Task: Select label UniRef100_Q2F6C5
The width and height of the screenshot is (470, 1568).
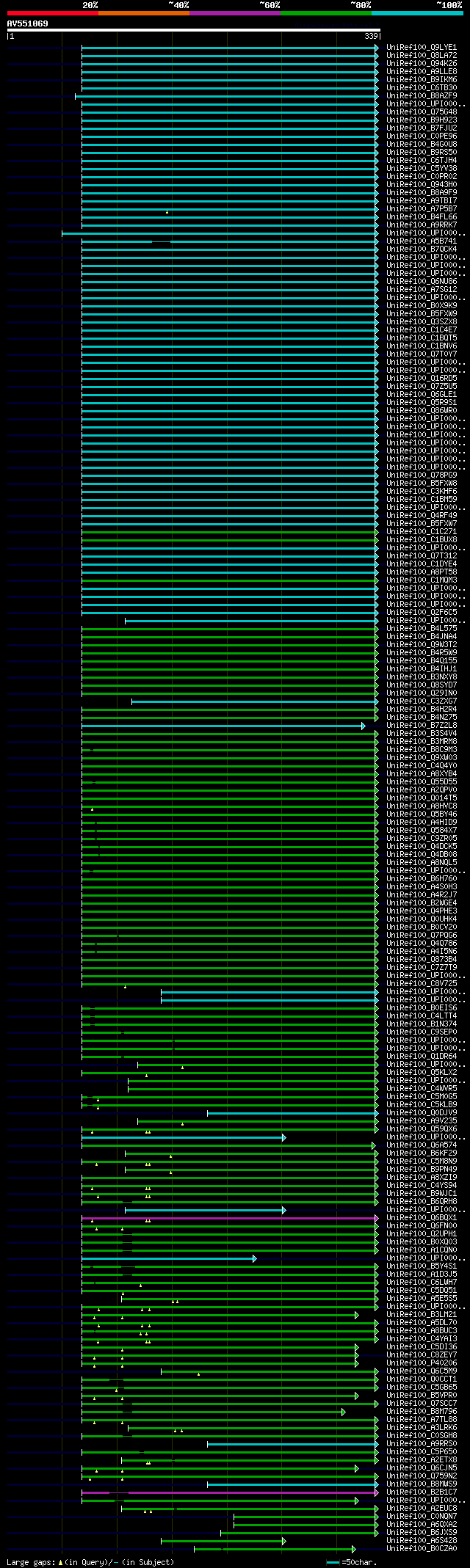Action: (x=422, y=613)
